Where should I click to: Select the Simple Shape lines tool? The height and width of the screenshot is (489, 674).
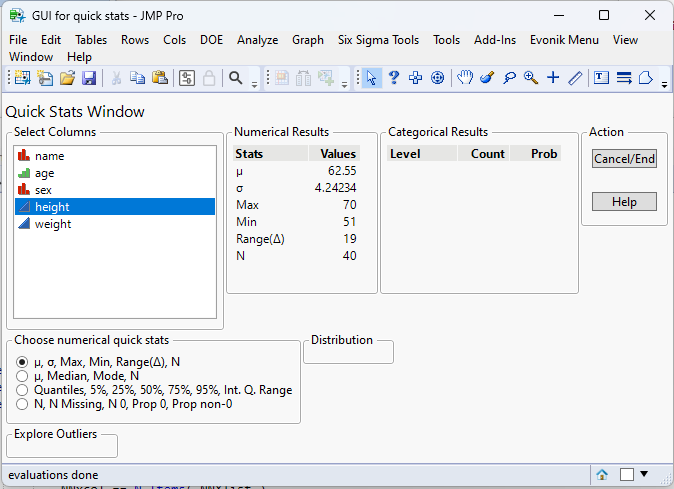(624, 78)
